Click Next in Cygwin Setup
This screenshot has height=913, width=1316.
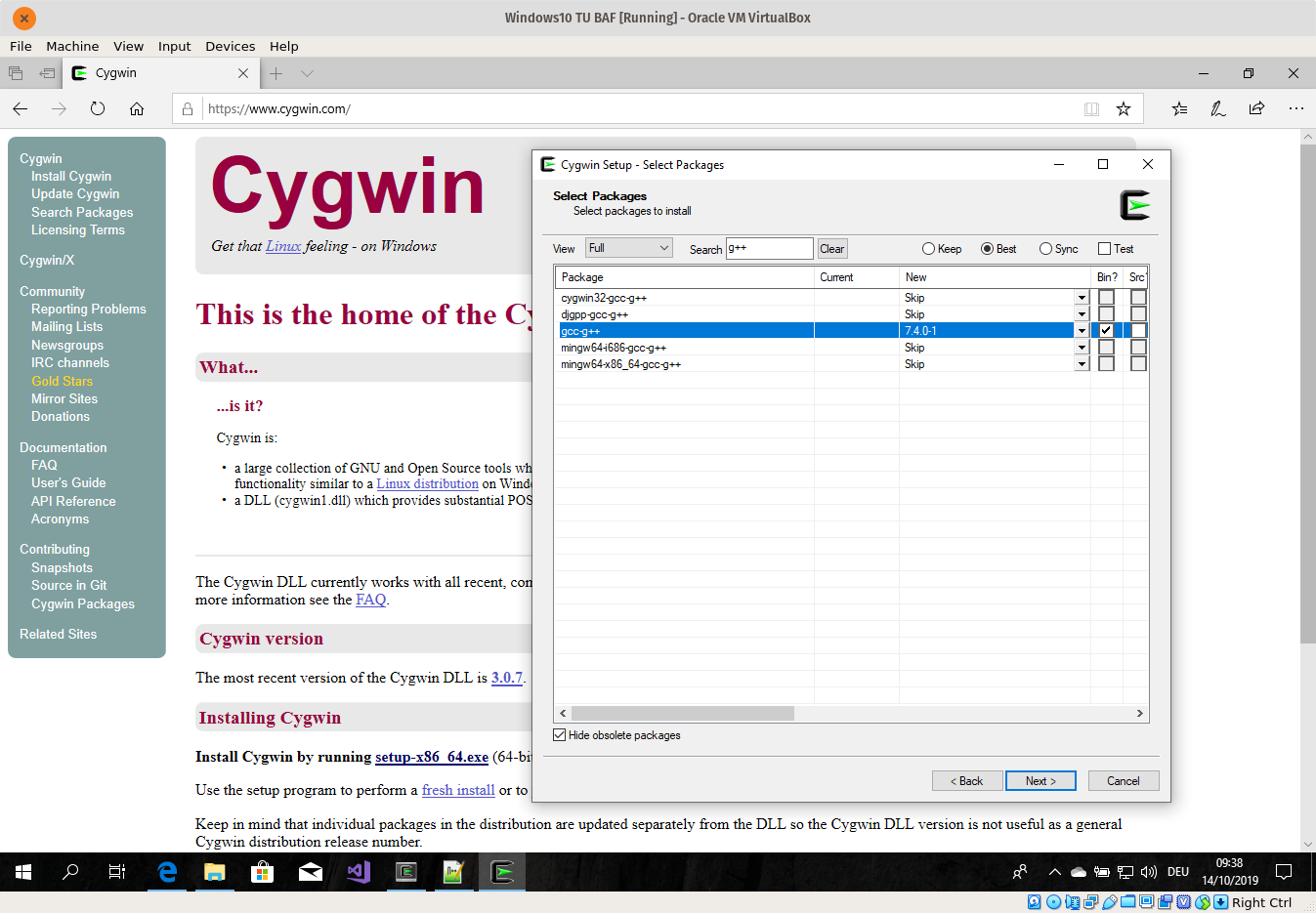(x=1040, y=781)
